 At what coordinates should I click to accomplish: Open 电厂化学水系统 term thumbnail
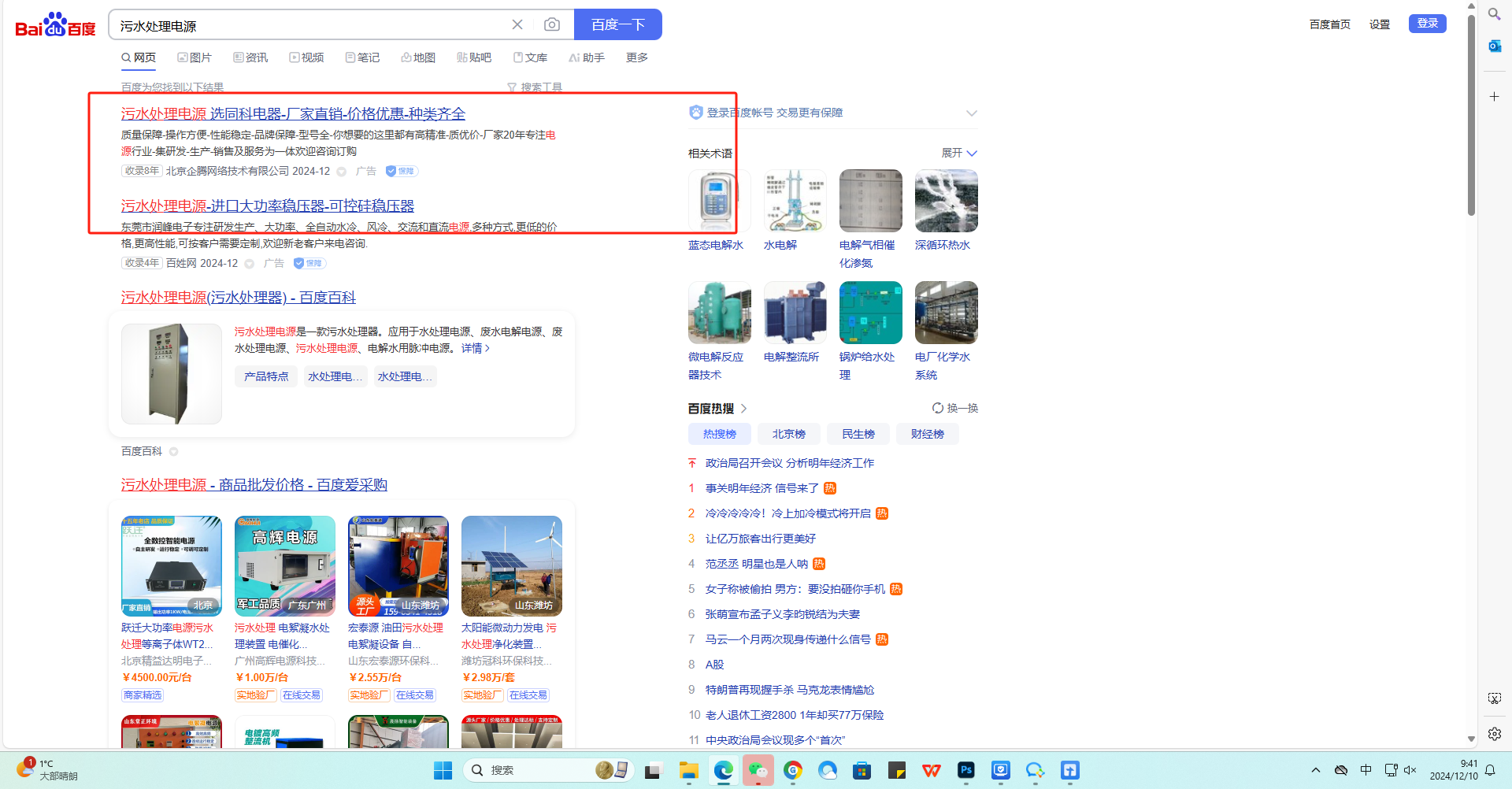(x=946, y=313)
